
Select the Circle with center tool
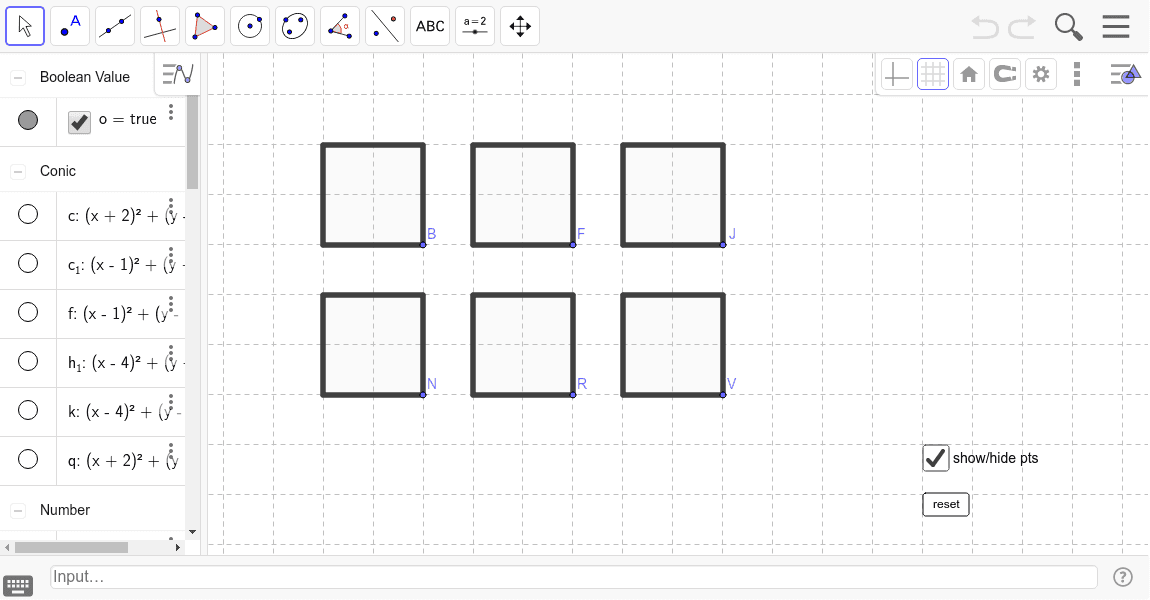pyautogui.click(x=250, y=26)
